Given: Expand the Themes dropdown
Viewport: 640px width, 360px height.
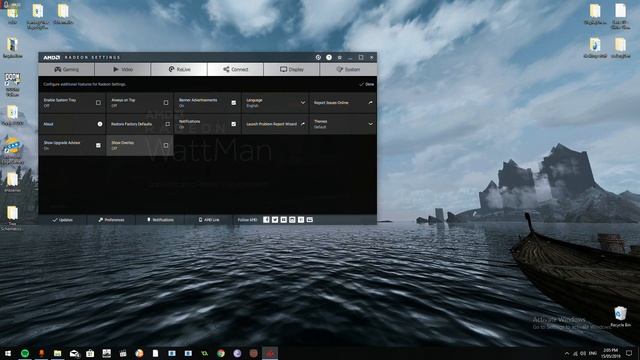Looking at the screenshot, I should [x=371, y=124].
